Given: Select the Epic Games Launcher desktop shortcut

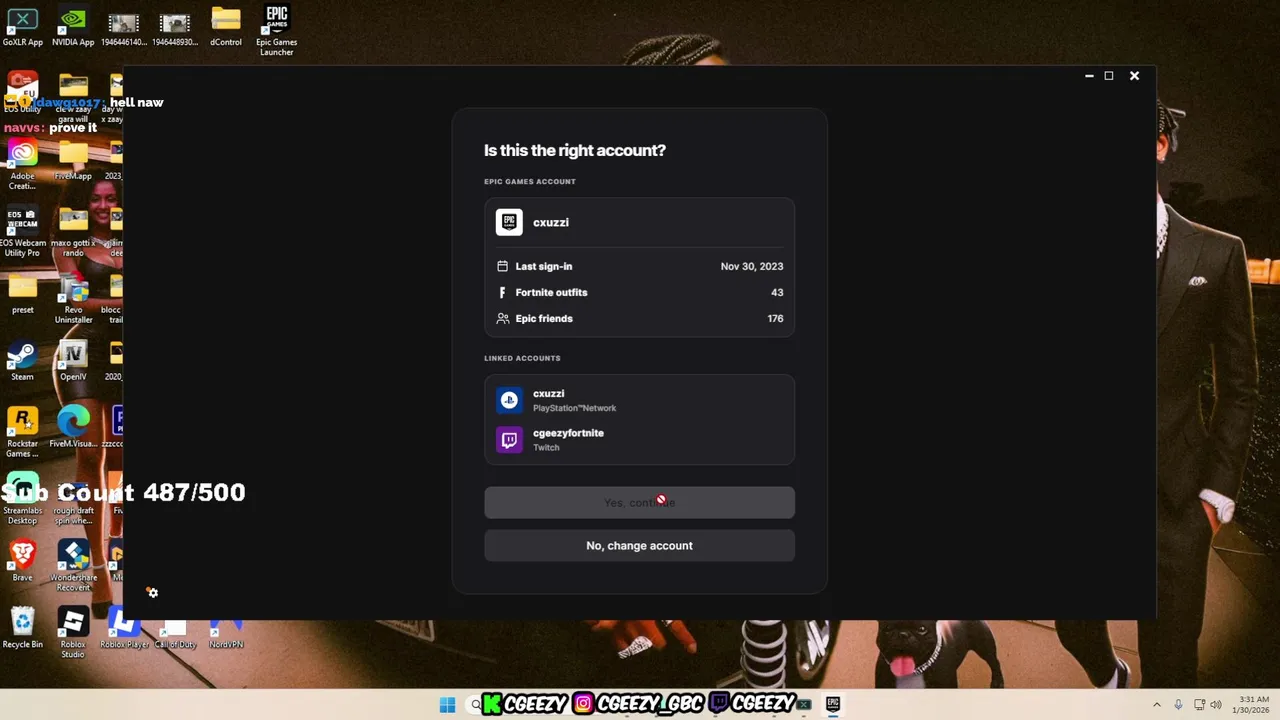Looking at the screenshot, I should tap(277, 30).
